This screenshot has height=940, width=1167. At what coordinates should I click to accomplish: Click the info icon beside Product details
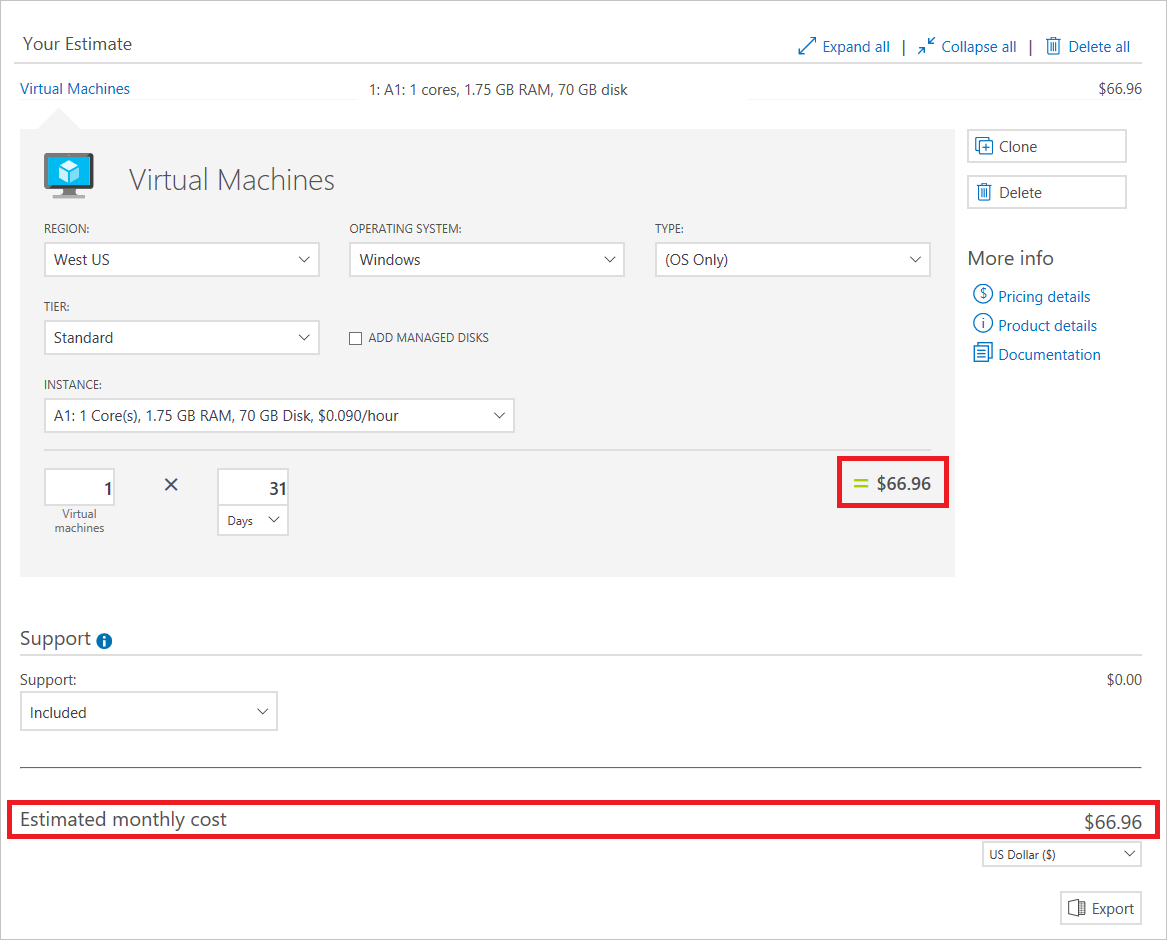[982, 323]
